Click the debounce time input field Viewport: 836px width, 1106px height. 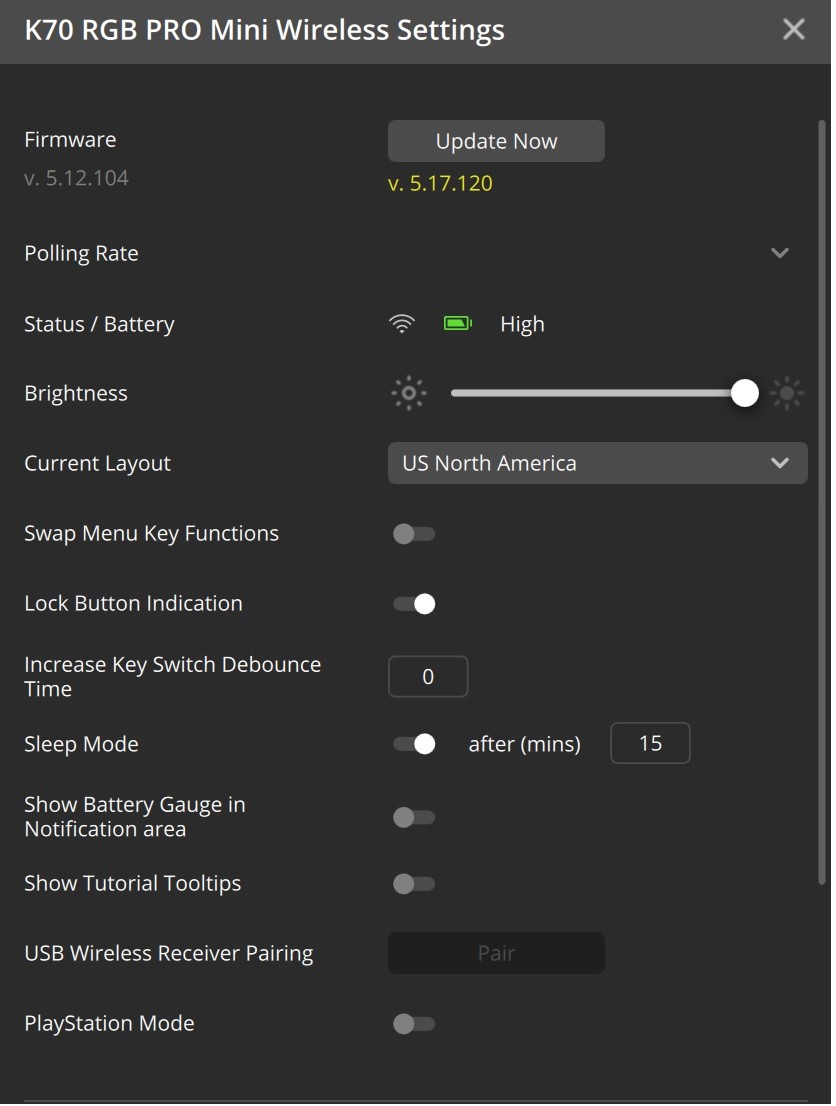[428, 676]
